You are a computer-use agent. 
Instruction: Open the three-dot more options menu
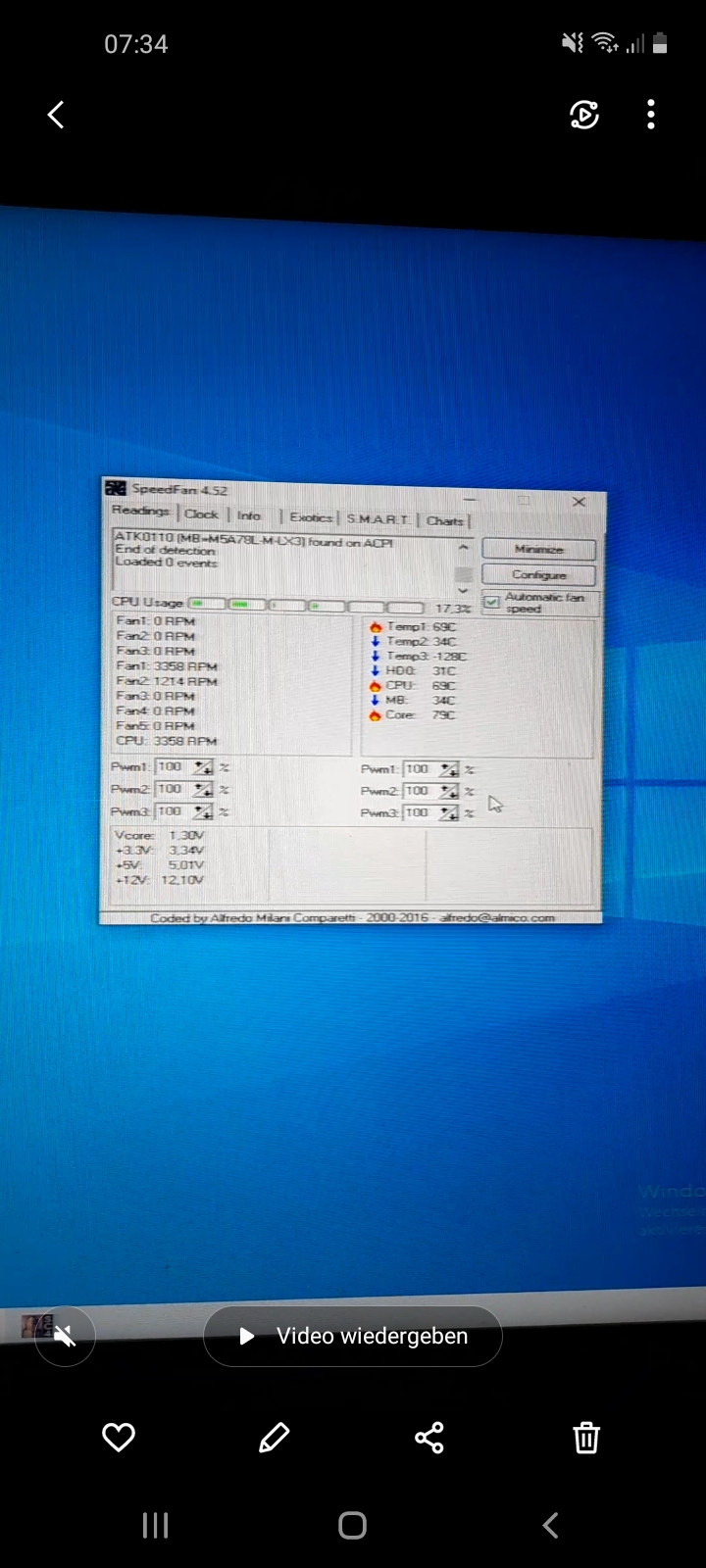coord(651,115)
